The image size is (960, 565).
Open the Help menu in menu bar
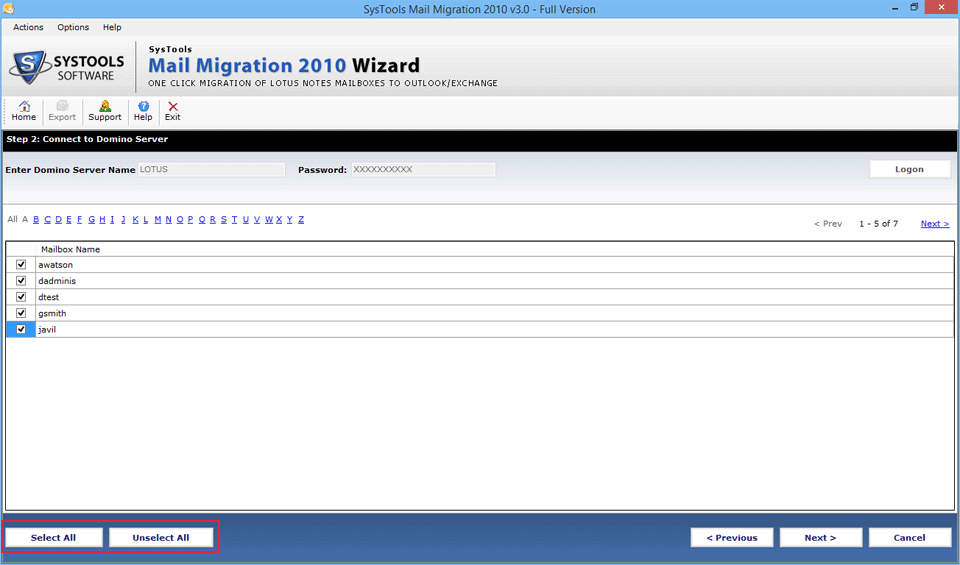pos(112,27)
